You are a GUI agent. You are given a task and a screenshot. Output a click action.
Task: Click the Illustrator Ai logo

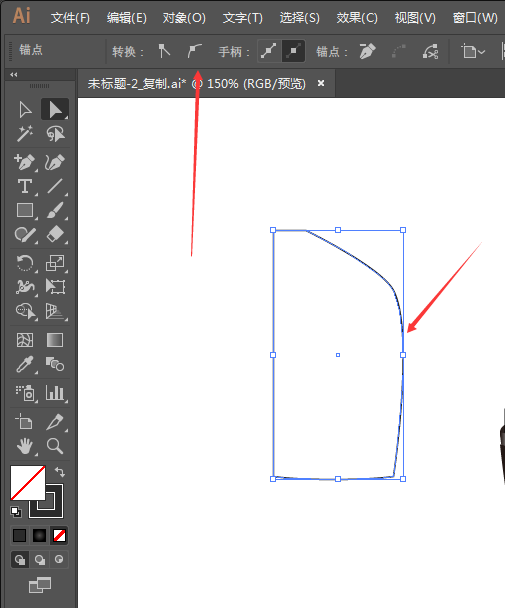[21, 16]
